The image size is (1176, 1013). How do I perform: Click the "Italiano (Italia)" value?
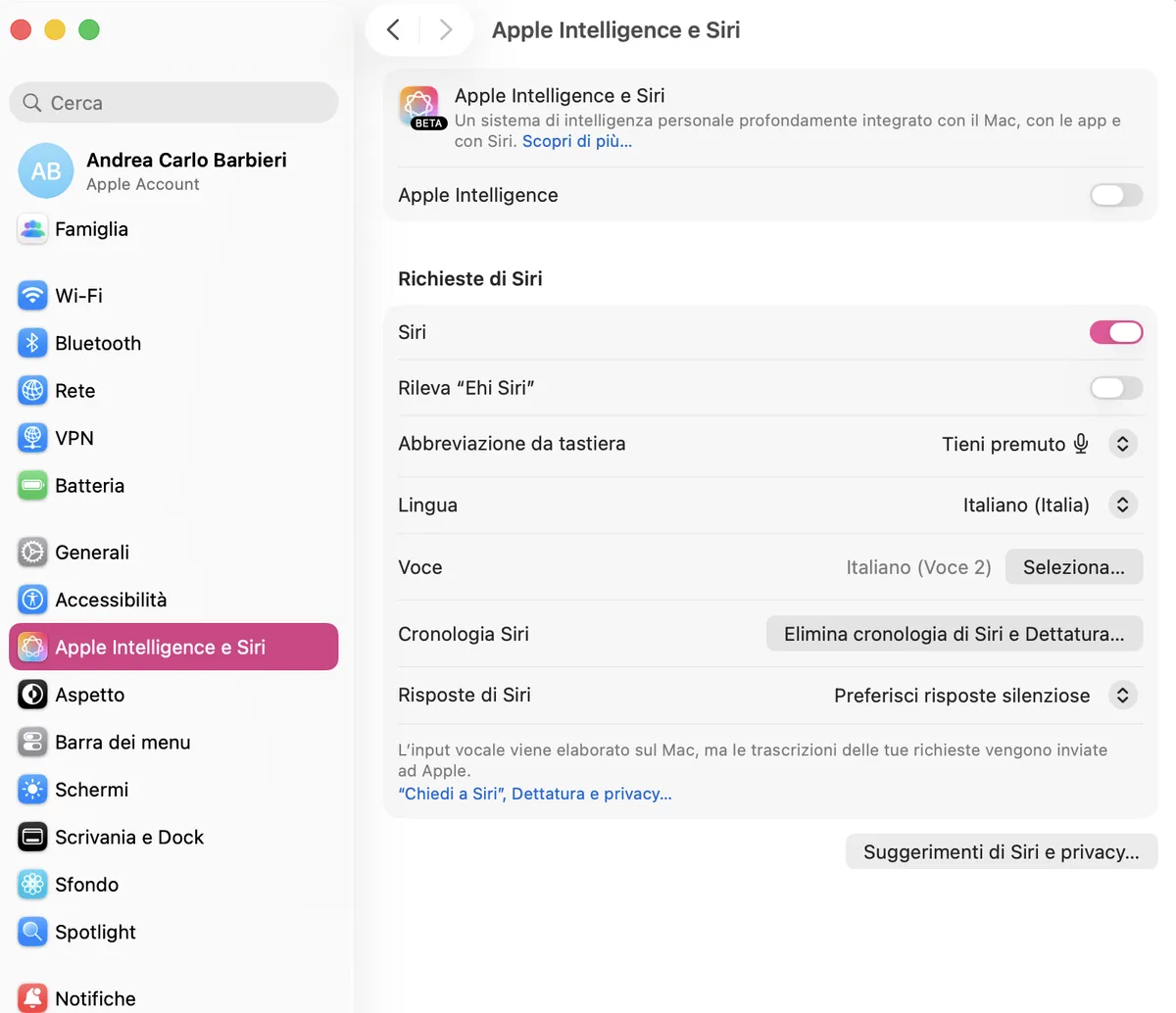click(1026, 506)
